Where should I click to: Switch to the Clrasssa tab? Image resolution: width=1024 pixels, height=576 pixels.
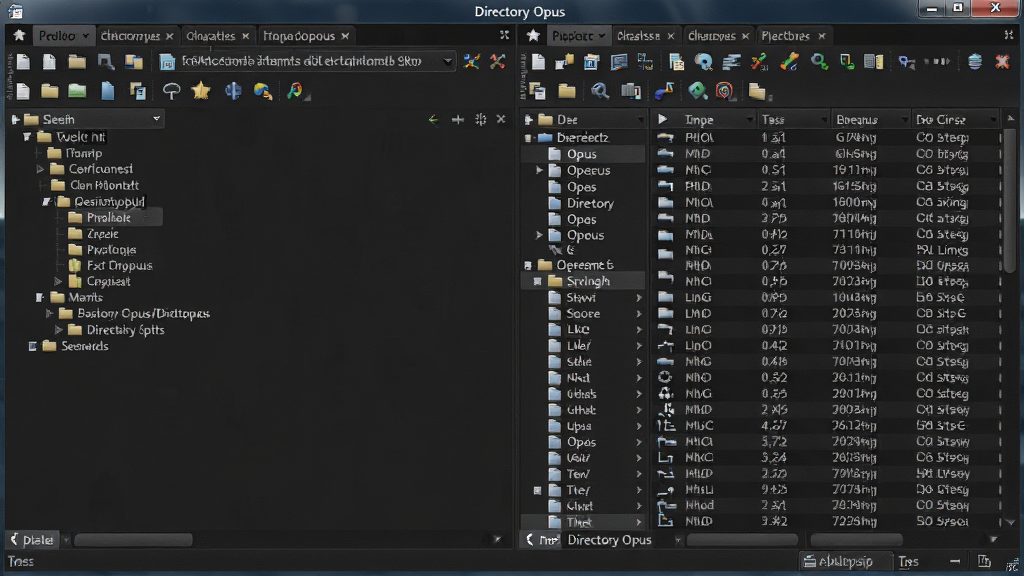click(638, 36)
